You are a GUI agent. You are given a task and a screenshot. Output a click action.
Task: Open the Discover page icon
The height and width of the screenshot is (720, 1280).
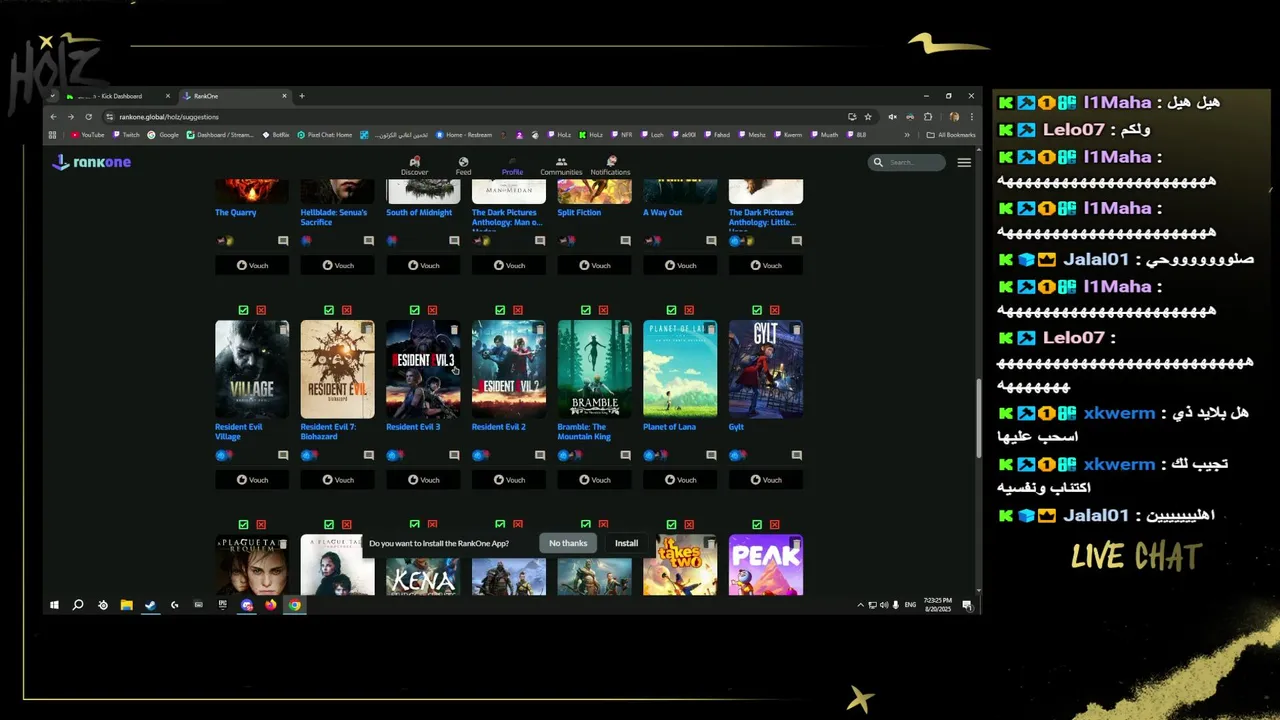(414, 161)
